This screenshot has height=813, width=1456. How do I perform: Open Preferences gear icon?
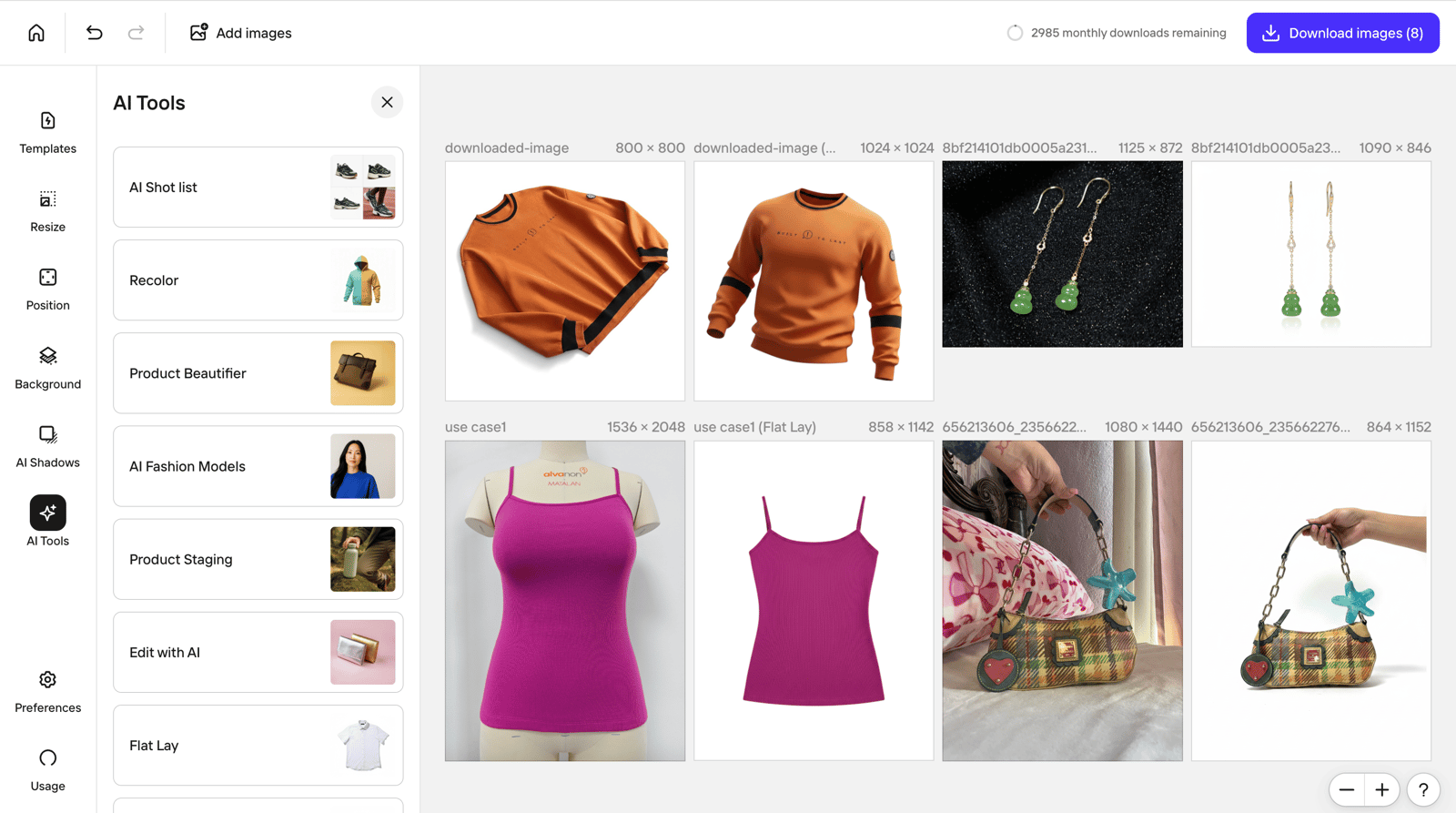pos(48,679)
